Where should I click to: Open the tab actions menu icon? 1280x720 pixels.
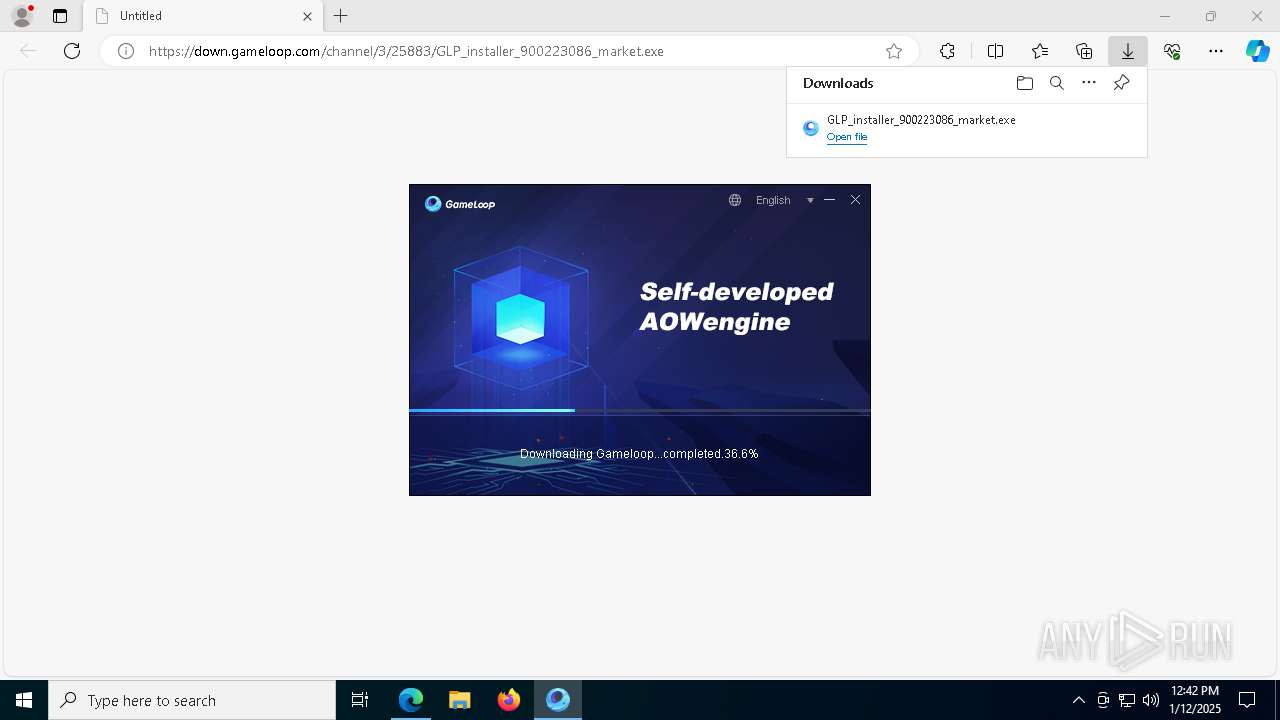60,16
